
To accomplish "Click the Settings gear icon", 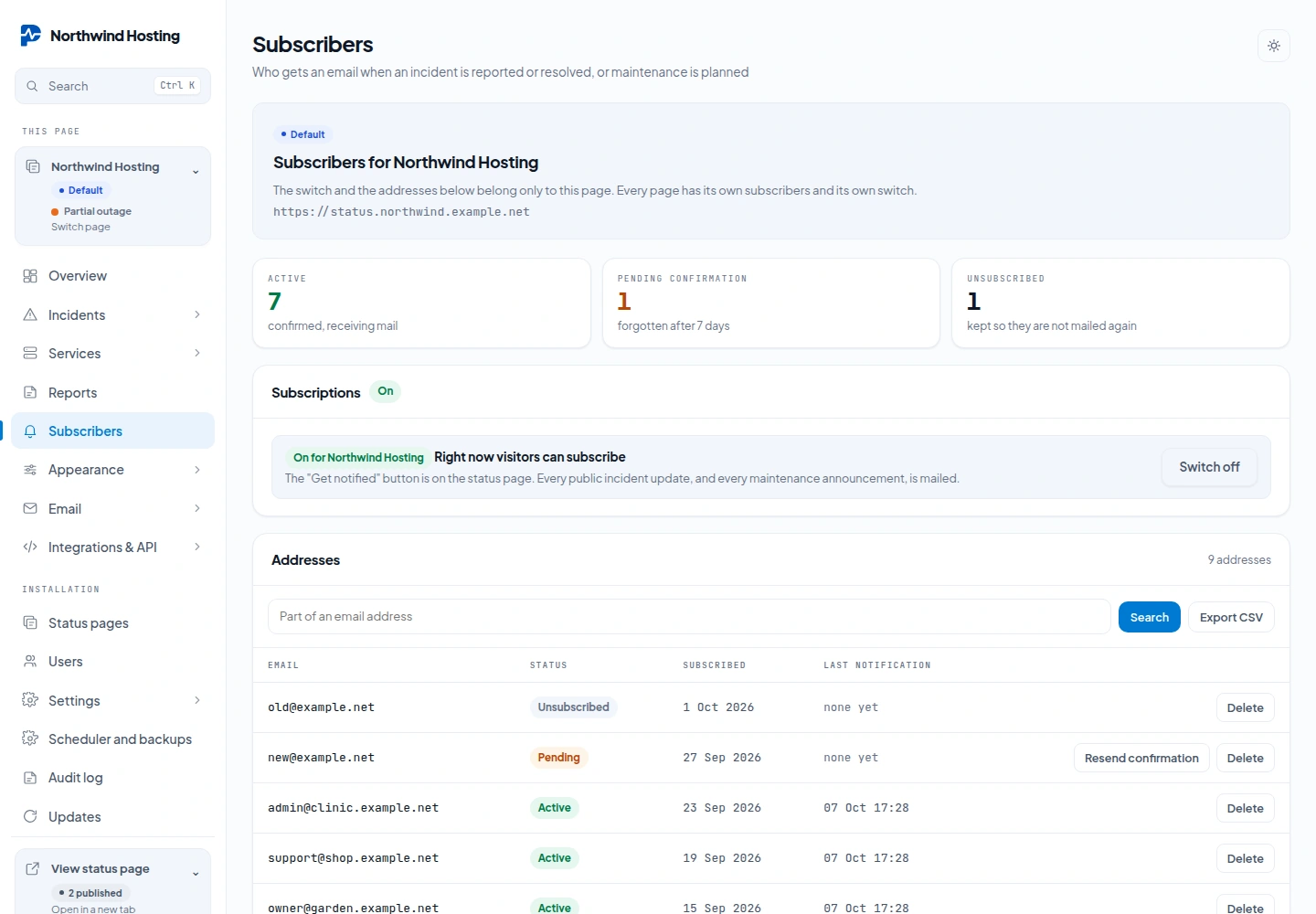I will pos(30,700).
